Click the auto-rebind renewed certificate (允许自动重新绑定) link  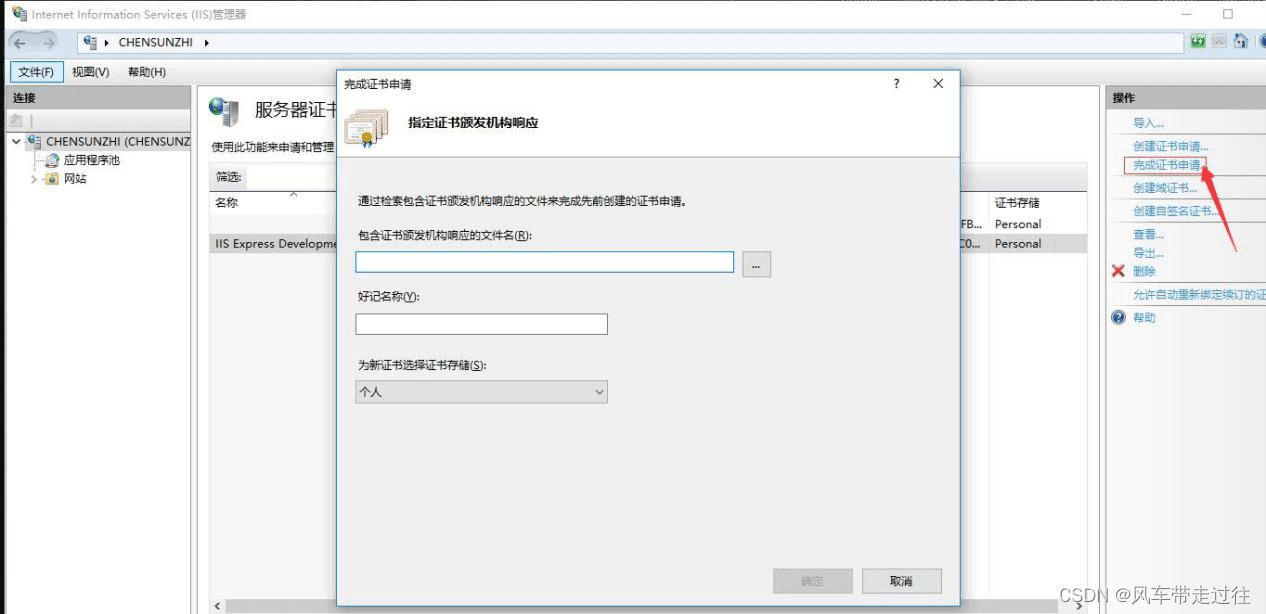(x=1199, y=295)
